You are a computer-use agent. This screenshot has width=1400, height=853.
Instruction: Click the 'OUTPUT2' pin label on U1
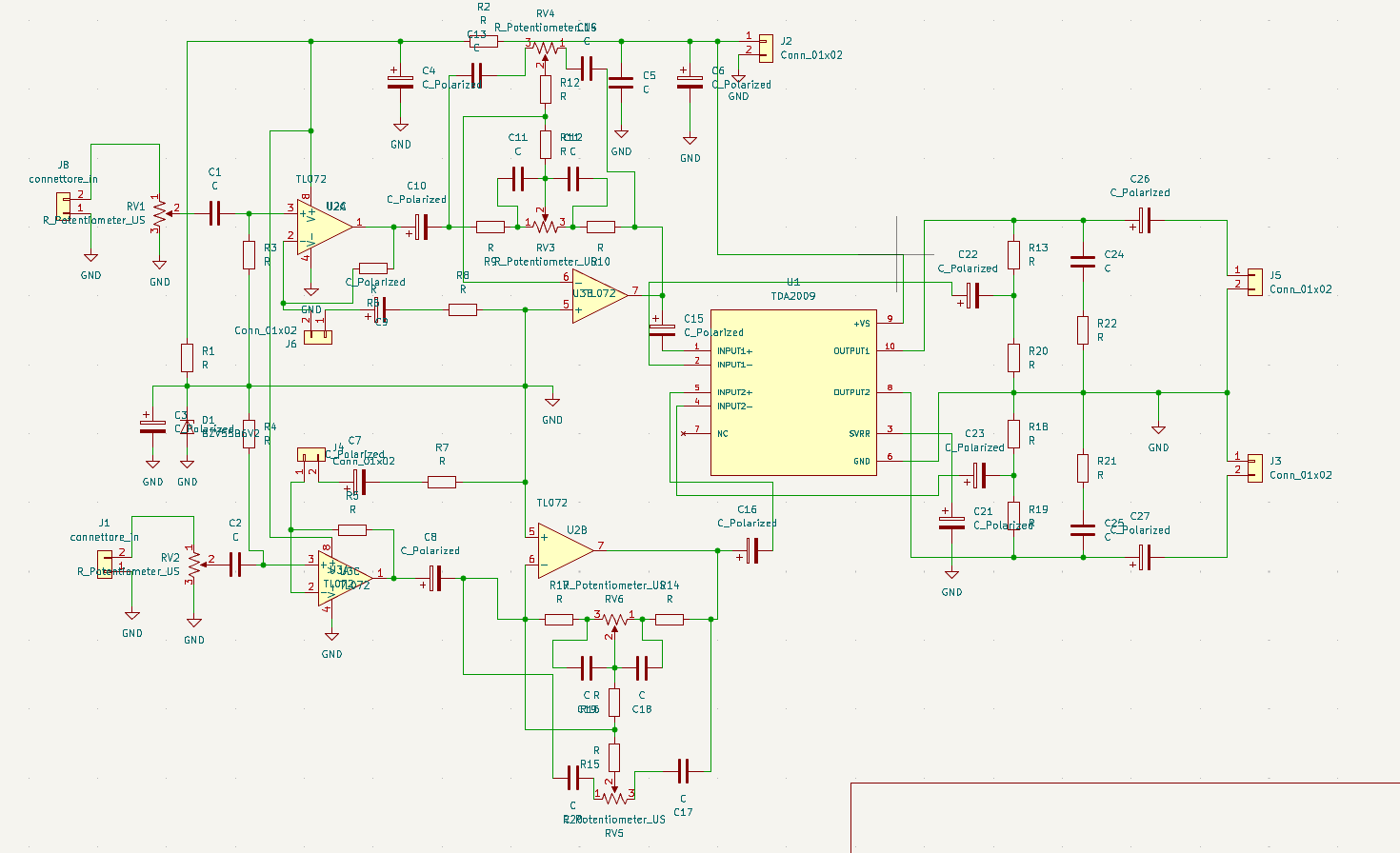(851, 392)
